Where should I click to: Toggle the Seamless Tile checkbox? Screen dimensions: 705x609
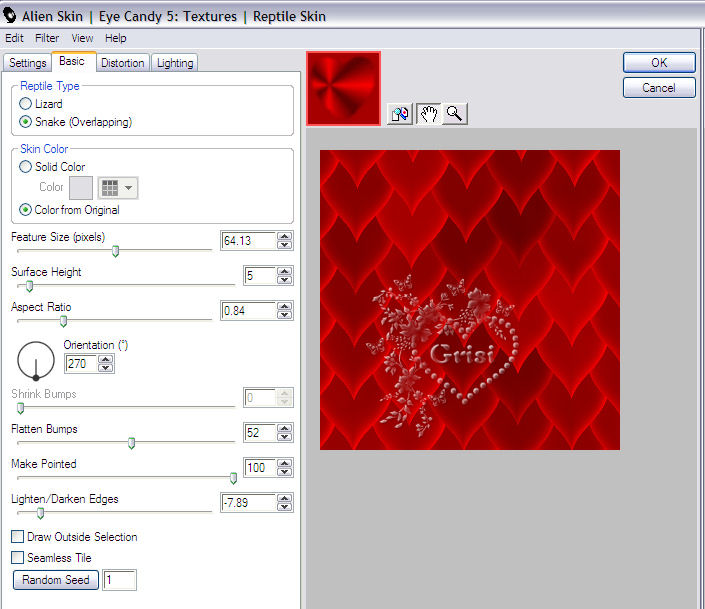click(18, 558)
